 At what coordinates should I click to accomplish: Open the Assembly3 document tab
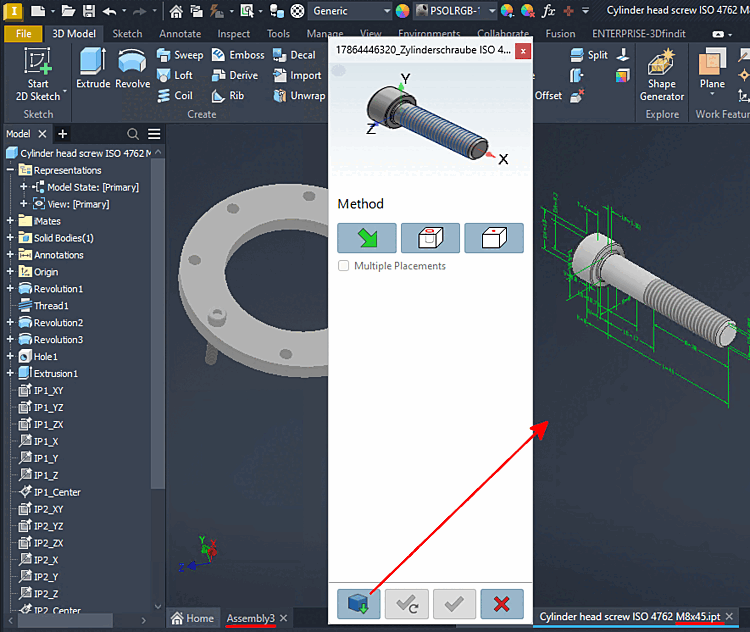tap(251, 618)
